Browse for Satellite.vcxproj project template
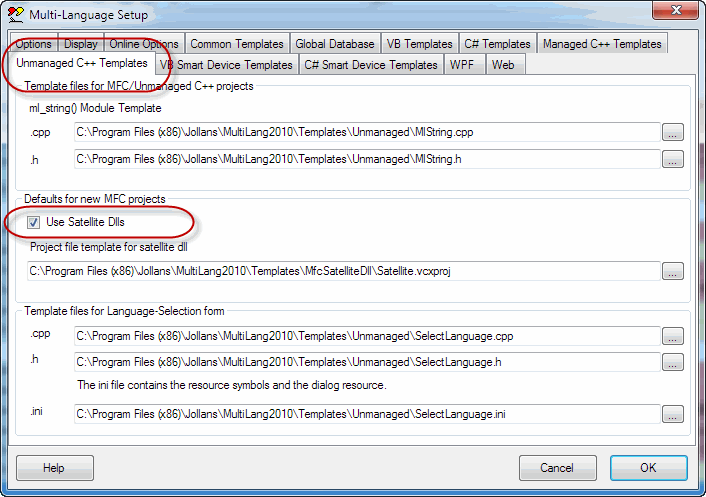Viewport: 706px width, 497px height. click(672, 271)
